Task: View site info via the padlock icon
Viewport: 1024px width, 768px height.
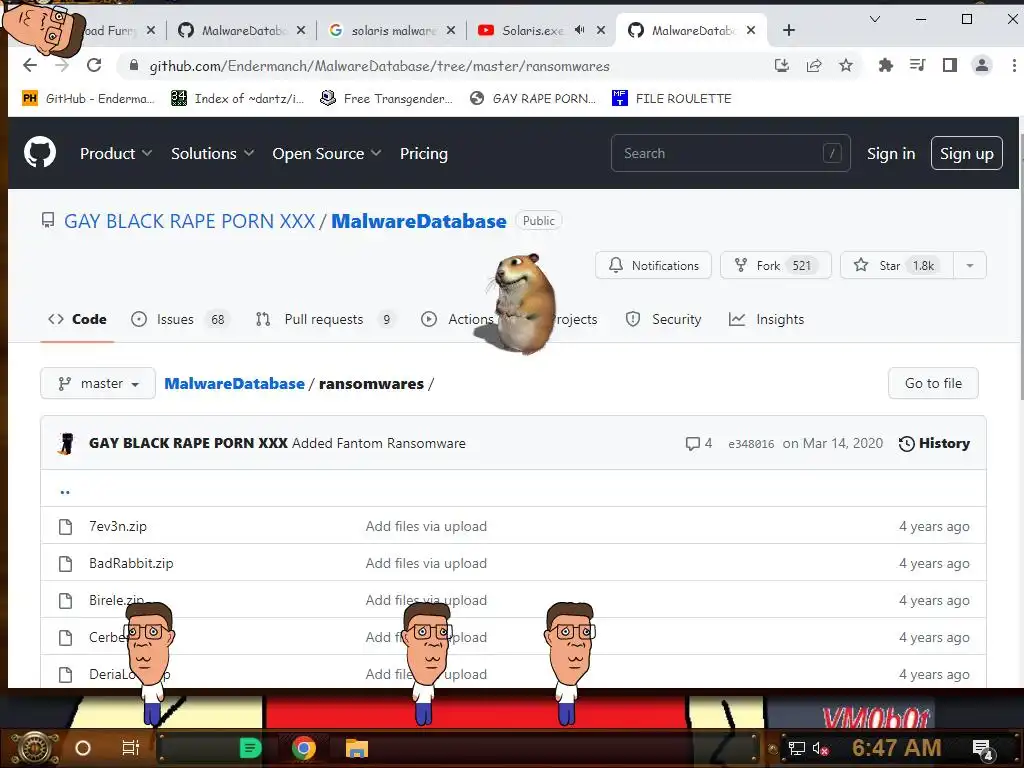Action: [134, 65]
